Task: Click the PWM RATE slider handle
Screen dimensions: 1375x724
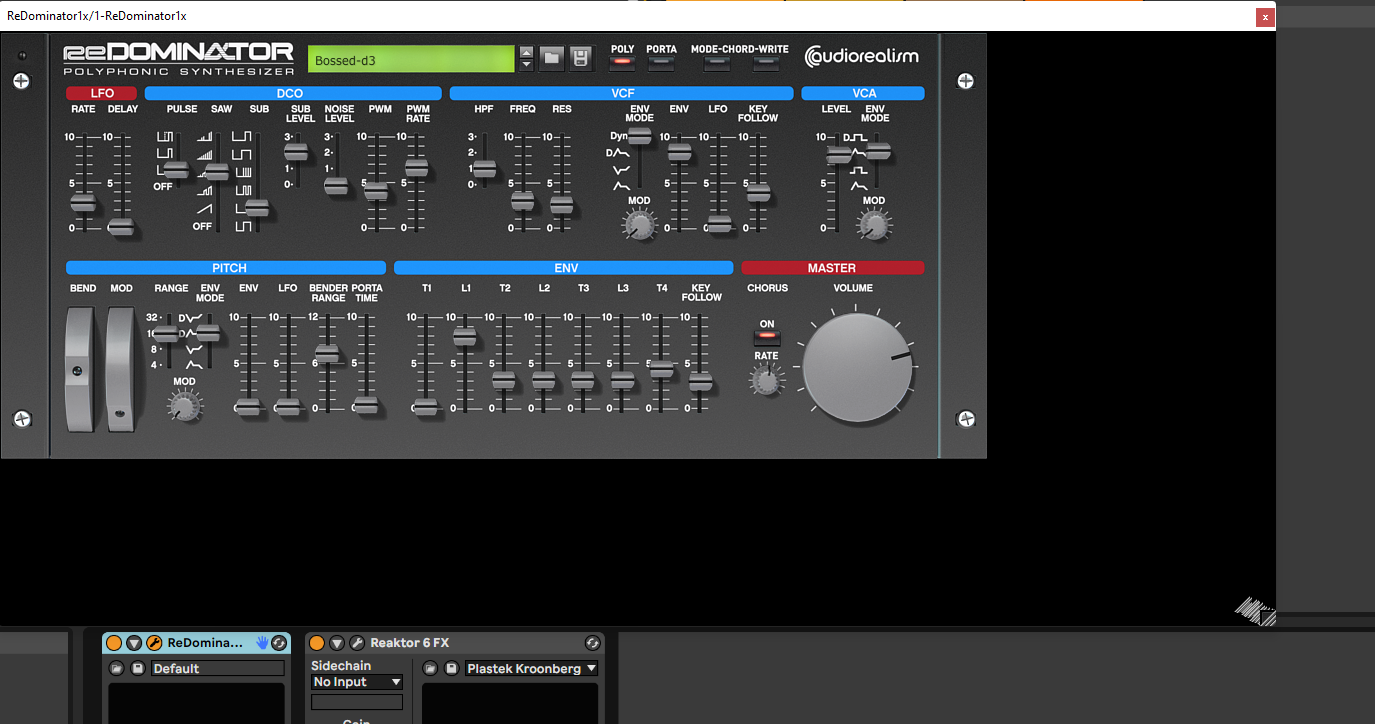Action: (x=416, y=167)
